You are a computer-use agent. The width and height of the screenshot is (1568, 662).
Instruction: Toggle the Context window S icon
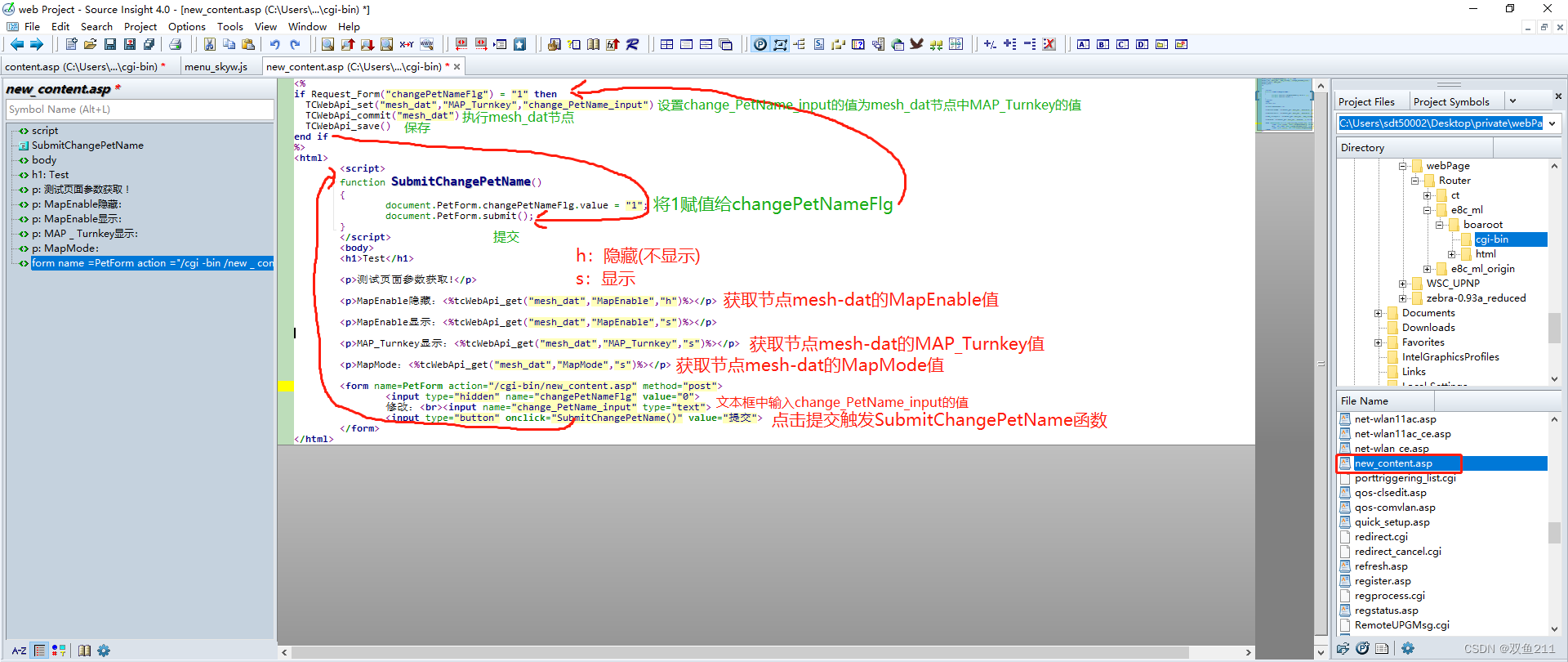(x=819, y=44)
